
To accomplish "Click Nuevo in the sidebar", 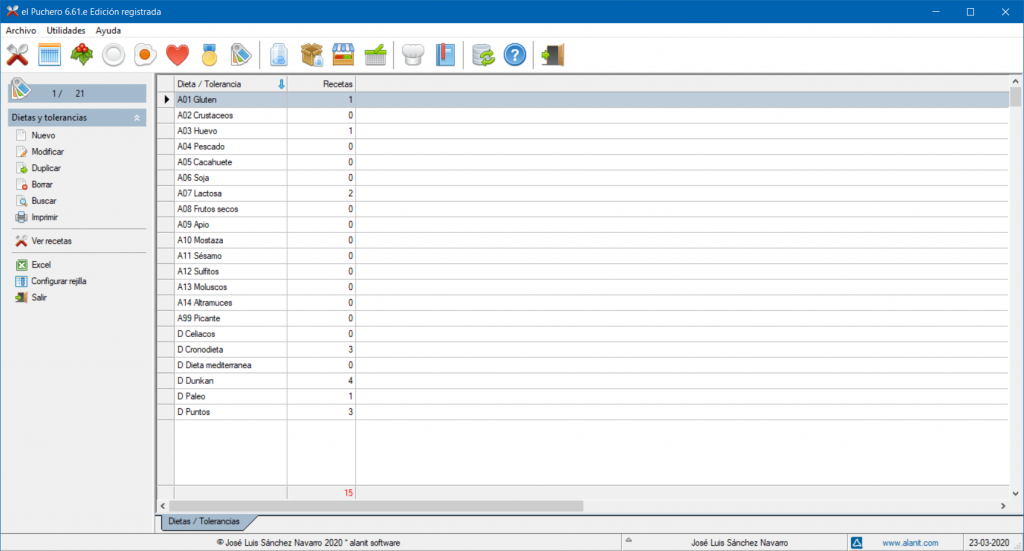I will tap(43, 135).
